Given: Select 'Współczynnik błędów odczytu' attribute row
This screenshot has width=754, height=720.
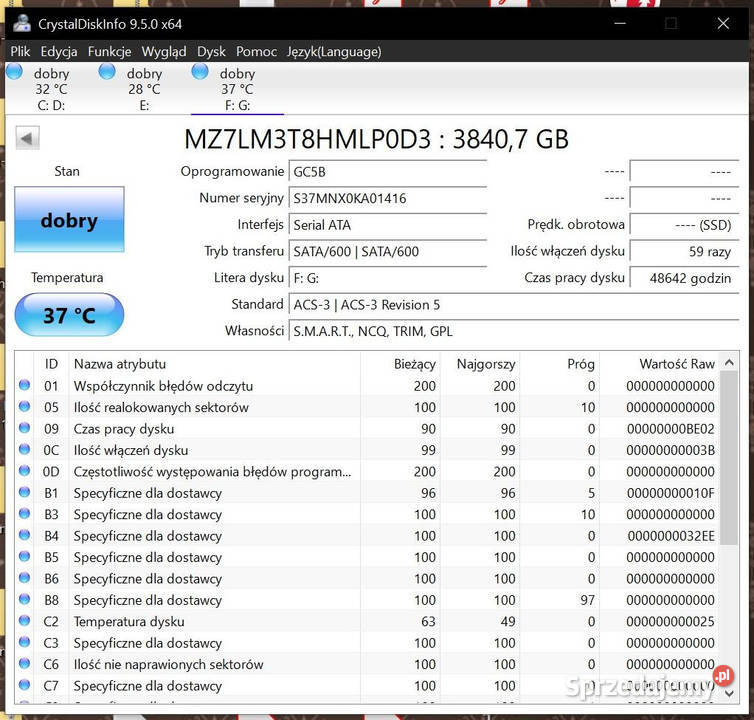Looking at the screenshot, I should 368,386.
